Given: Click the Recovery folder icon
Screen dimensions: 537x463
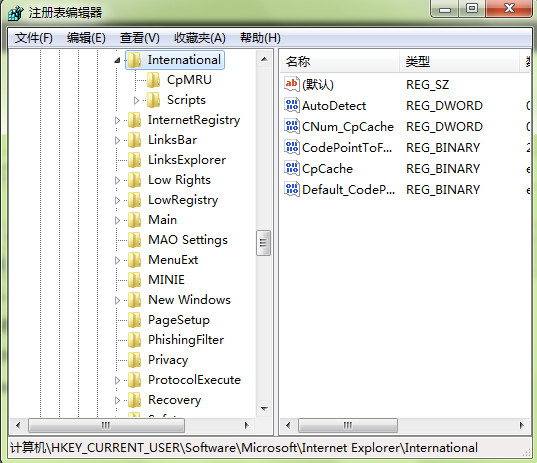Looking at the screenshot, I should pos(134,400).
